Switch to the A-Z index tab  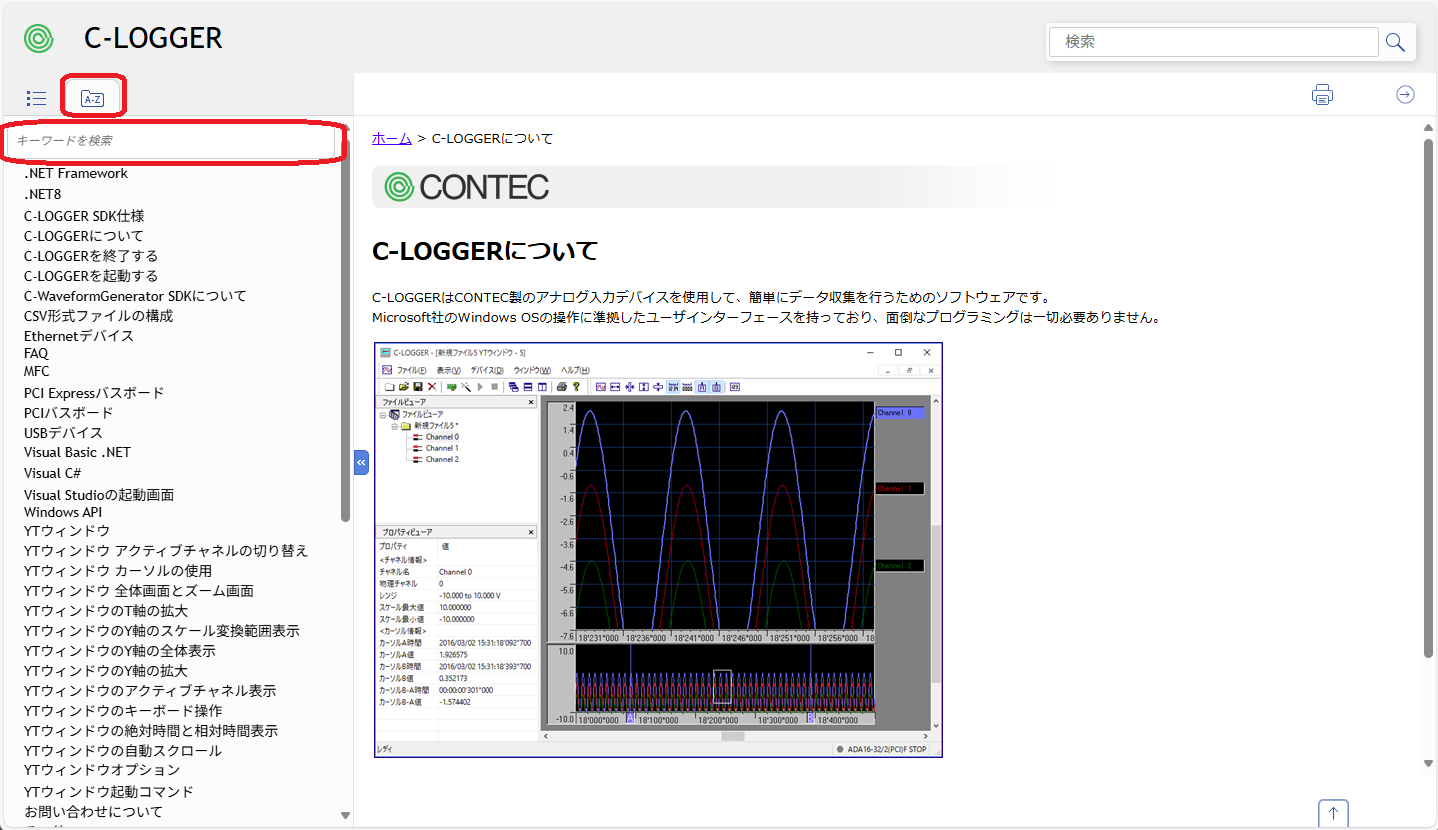(92, 98)
